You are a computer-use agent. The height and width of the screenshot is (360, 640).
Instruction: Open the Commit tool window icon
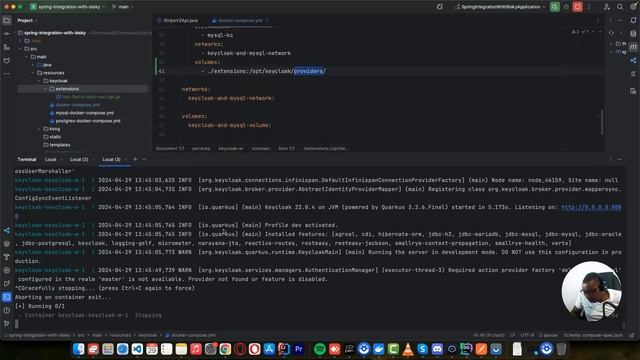[x=7, y=34]
